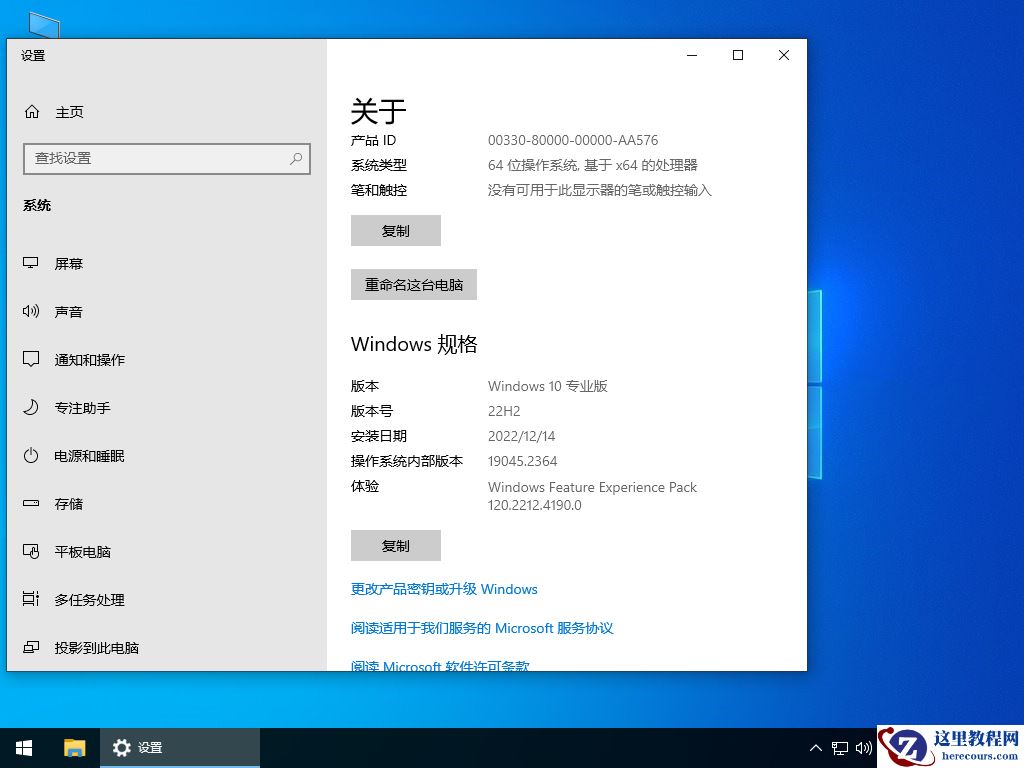This screenshot has width=1024, height=768.
Task: Click 复制 under the 产品 ID info
Action: (x=395, y=230)
